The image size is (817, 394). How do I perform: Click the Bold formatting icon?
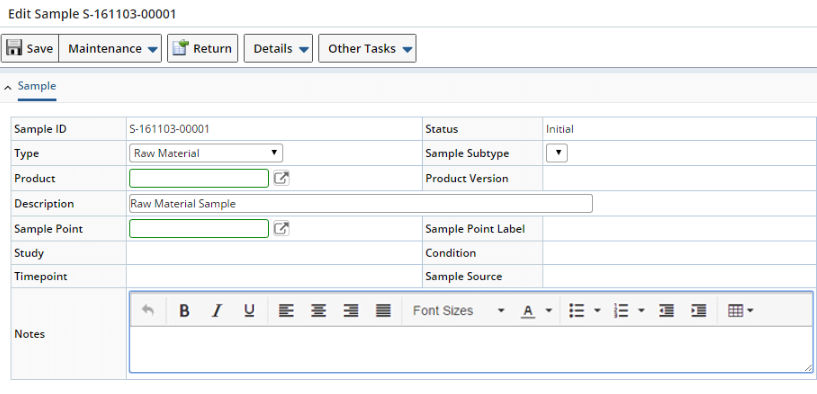coord(184,311)
